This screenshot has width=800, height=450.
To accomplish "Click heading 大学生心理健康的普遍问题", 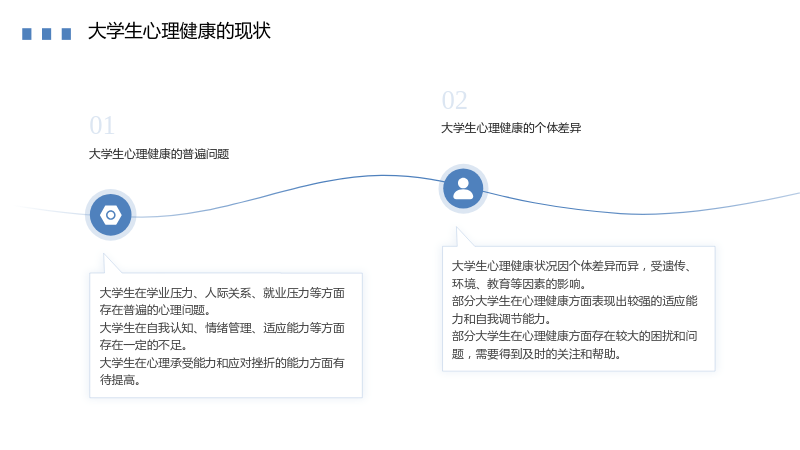I will (x=159, y=154).
